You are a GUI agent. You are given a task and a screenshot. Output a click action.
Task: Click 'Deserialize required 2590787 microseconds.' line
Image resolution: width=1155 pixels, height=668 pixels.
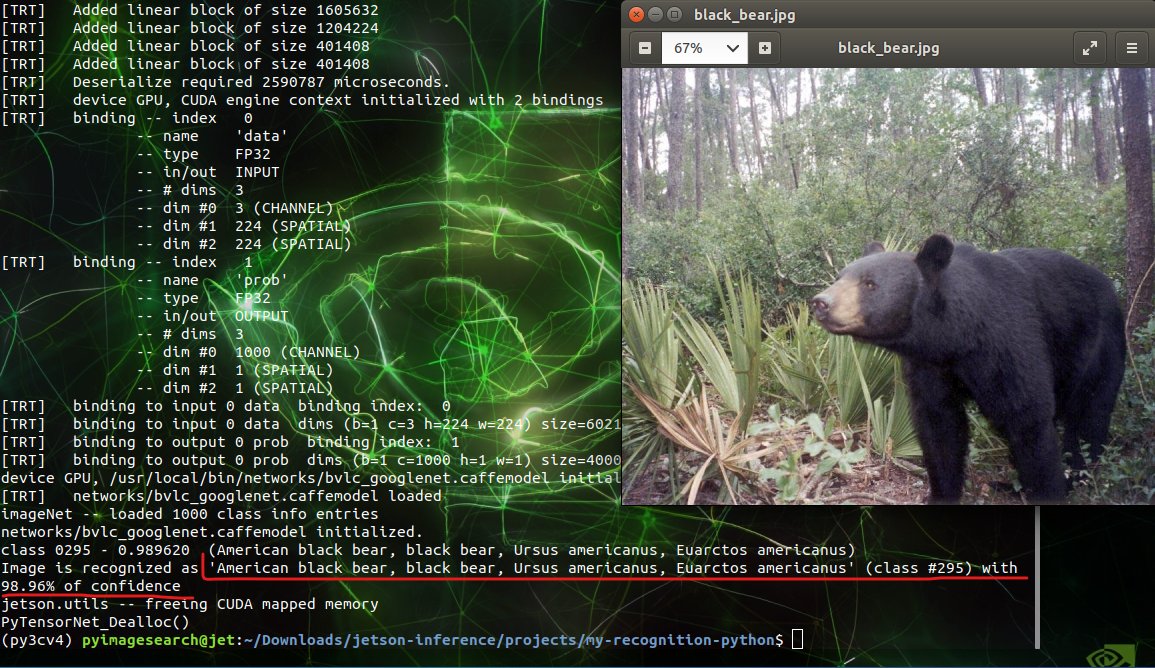(261, 82)
